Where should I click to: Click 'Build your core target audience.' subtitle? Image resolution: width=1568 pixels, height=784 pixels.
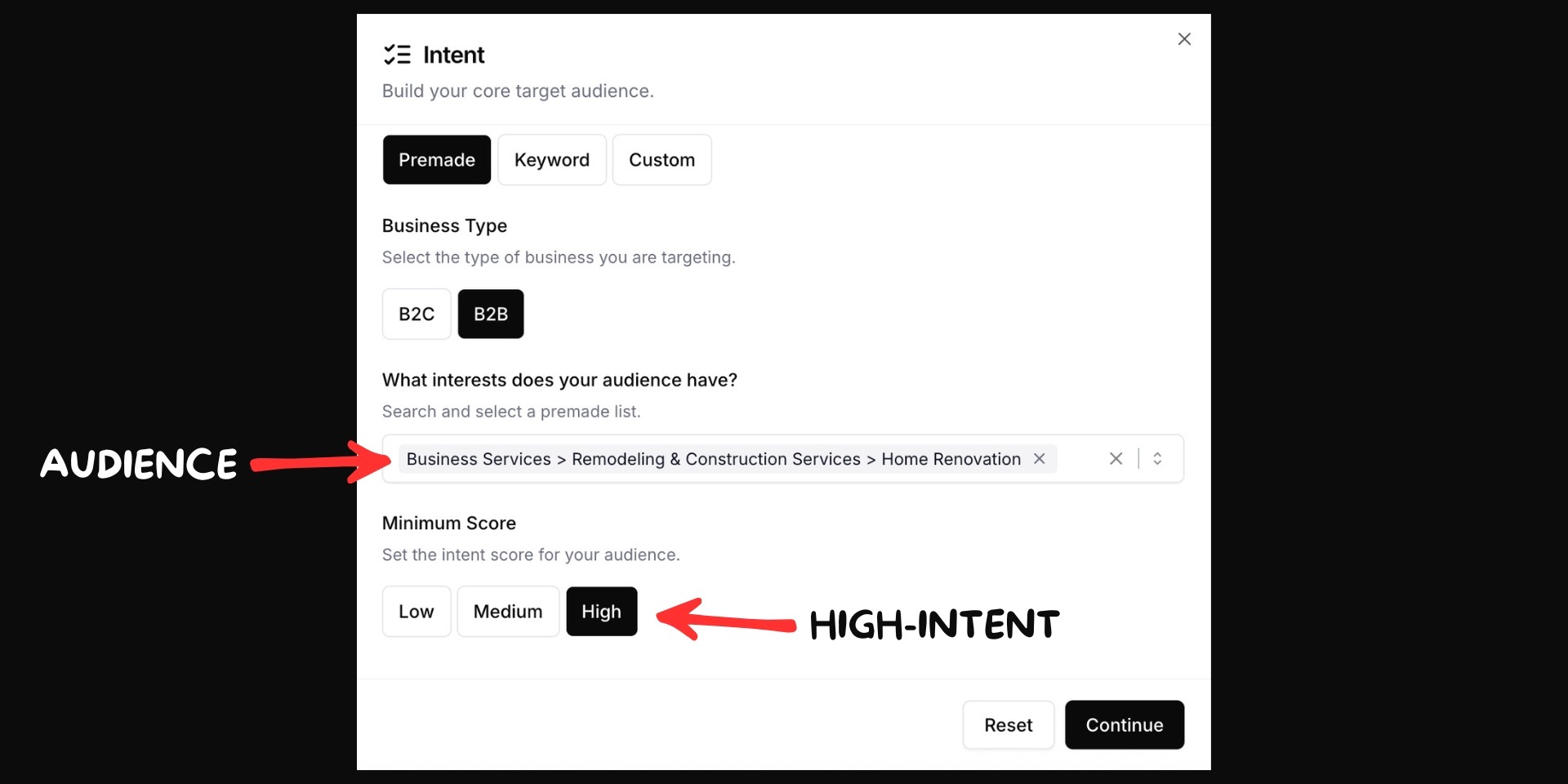coord(518,91)
